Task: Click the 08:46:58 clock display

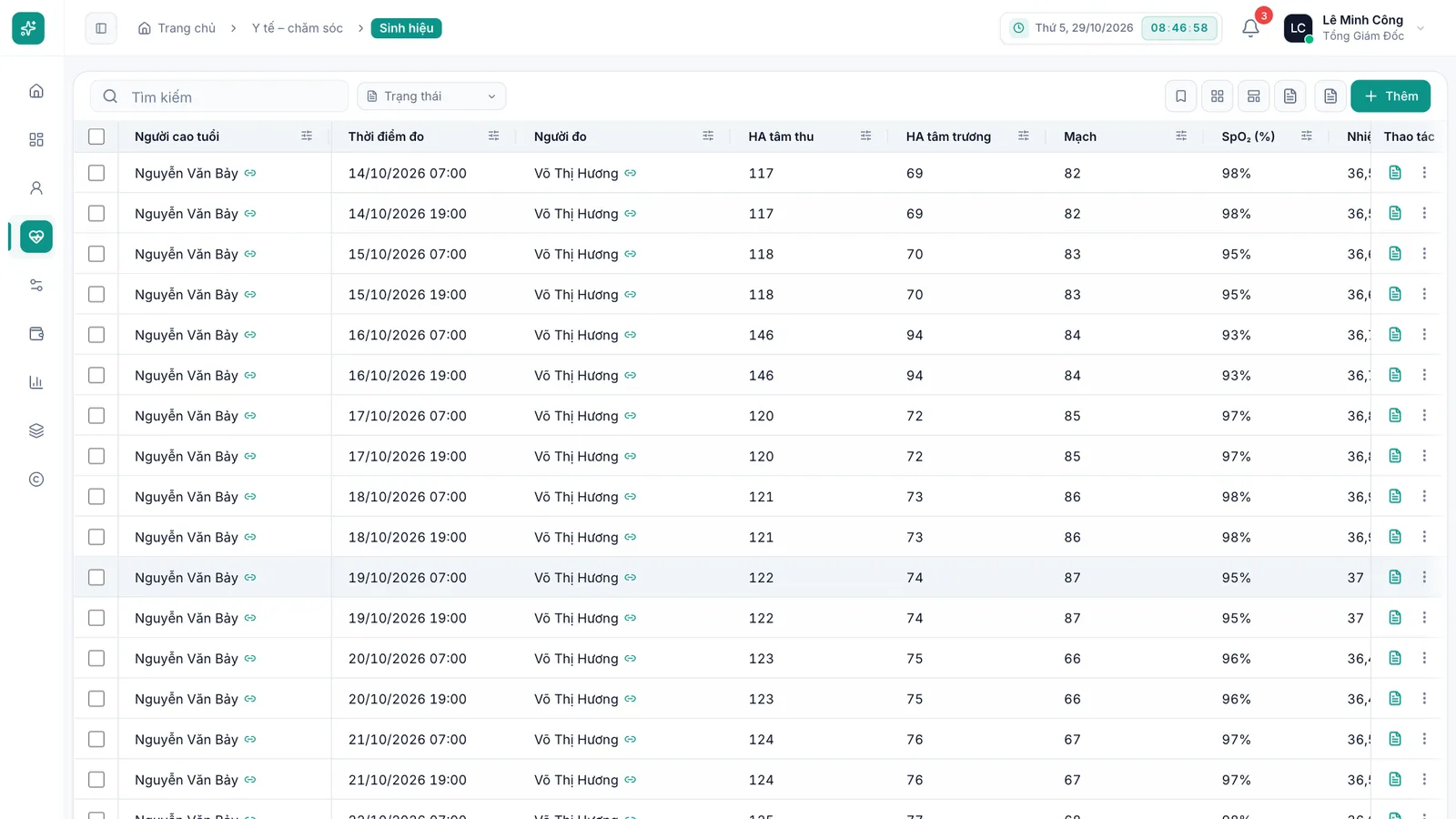Action: click(1178, 28)
